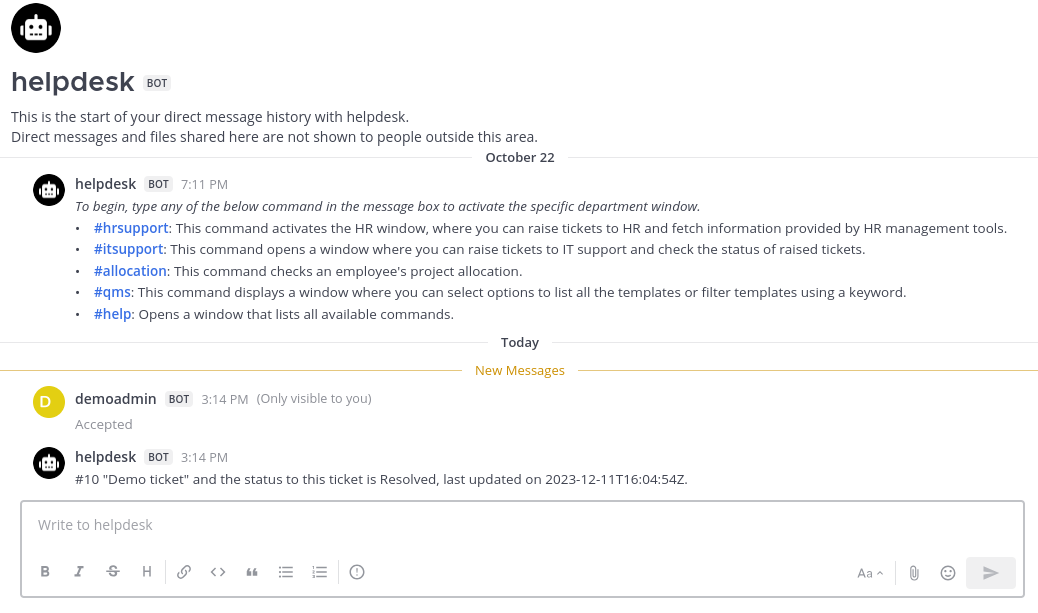
Task: Insert a numbered list
Action: click(320, 572)
